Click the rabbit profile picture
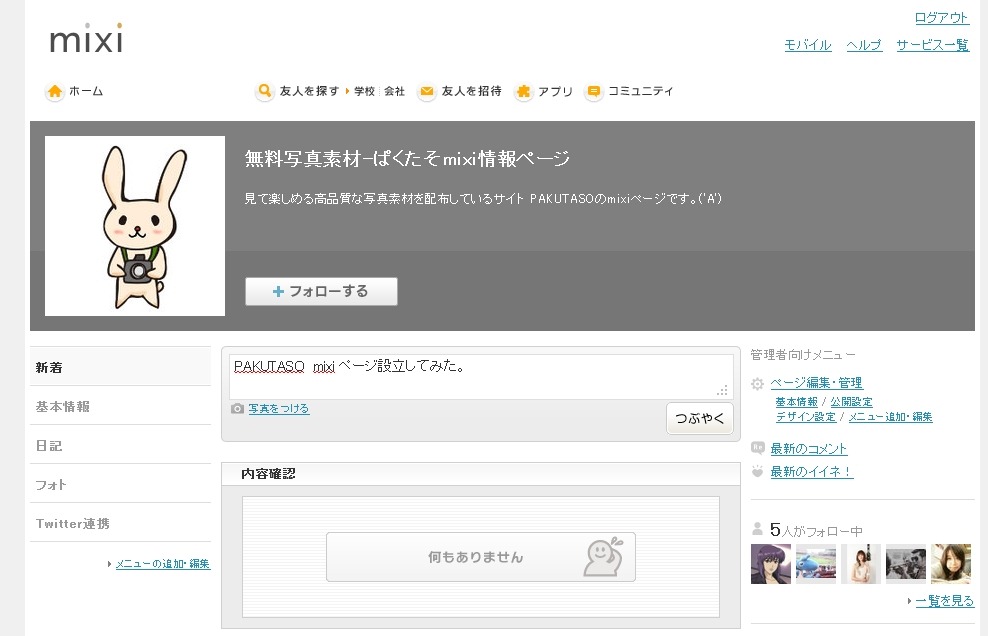 135,226
